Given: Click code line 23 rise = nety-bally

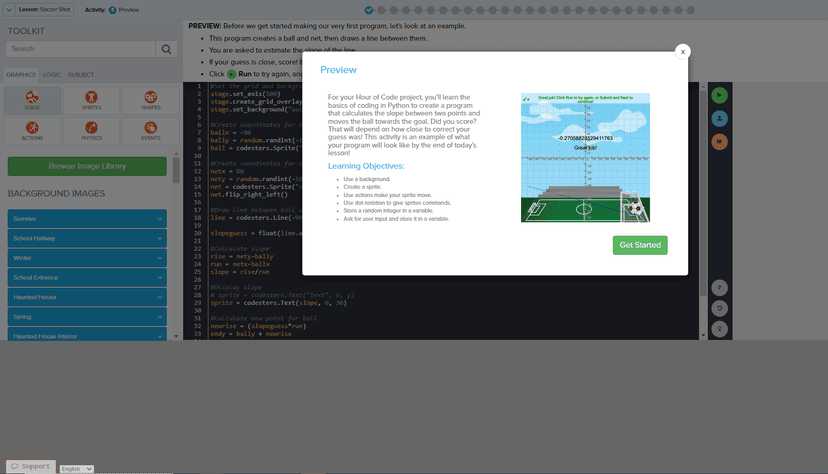Looking at the screenshot, I should [242, 257].
